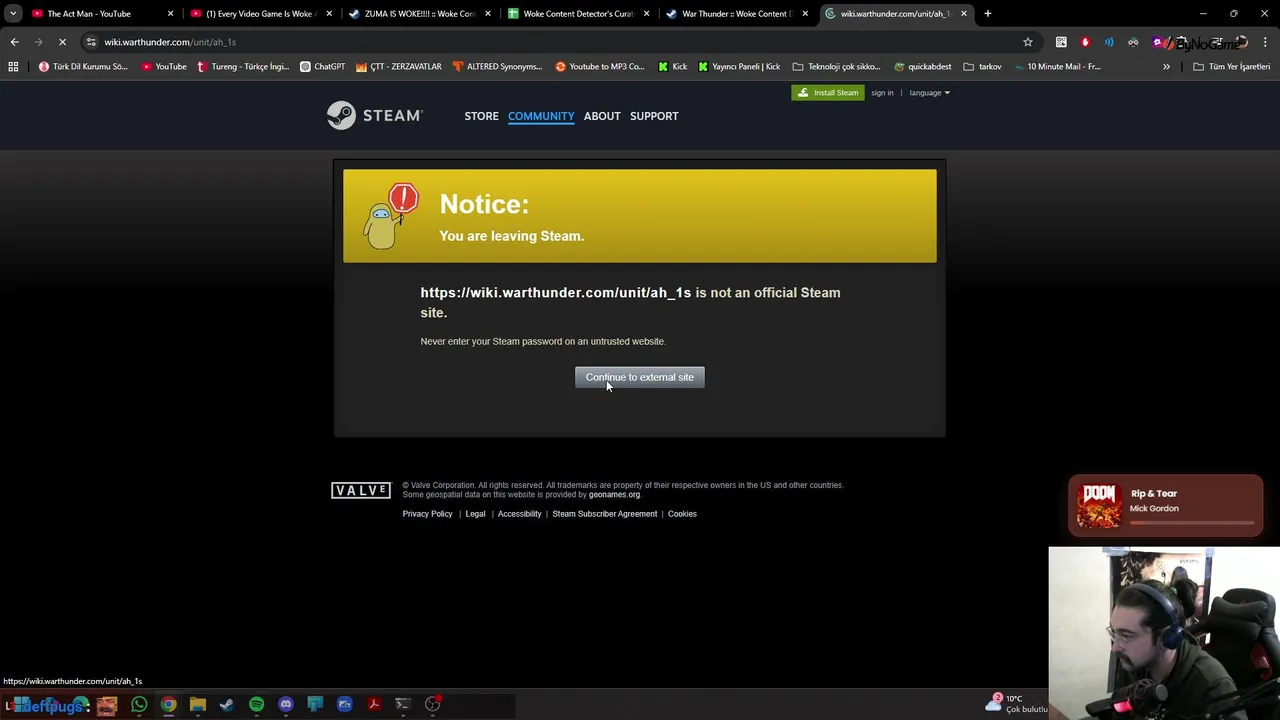Image resolution: width=1280 pixels, height=720 pixels.
Task: Bookmark this page with the star icon
Action: (1027, 42)
